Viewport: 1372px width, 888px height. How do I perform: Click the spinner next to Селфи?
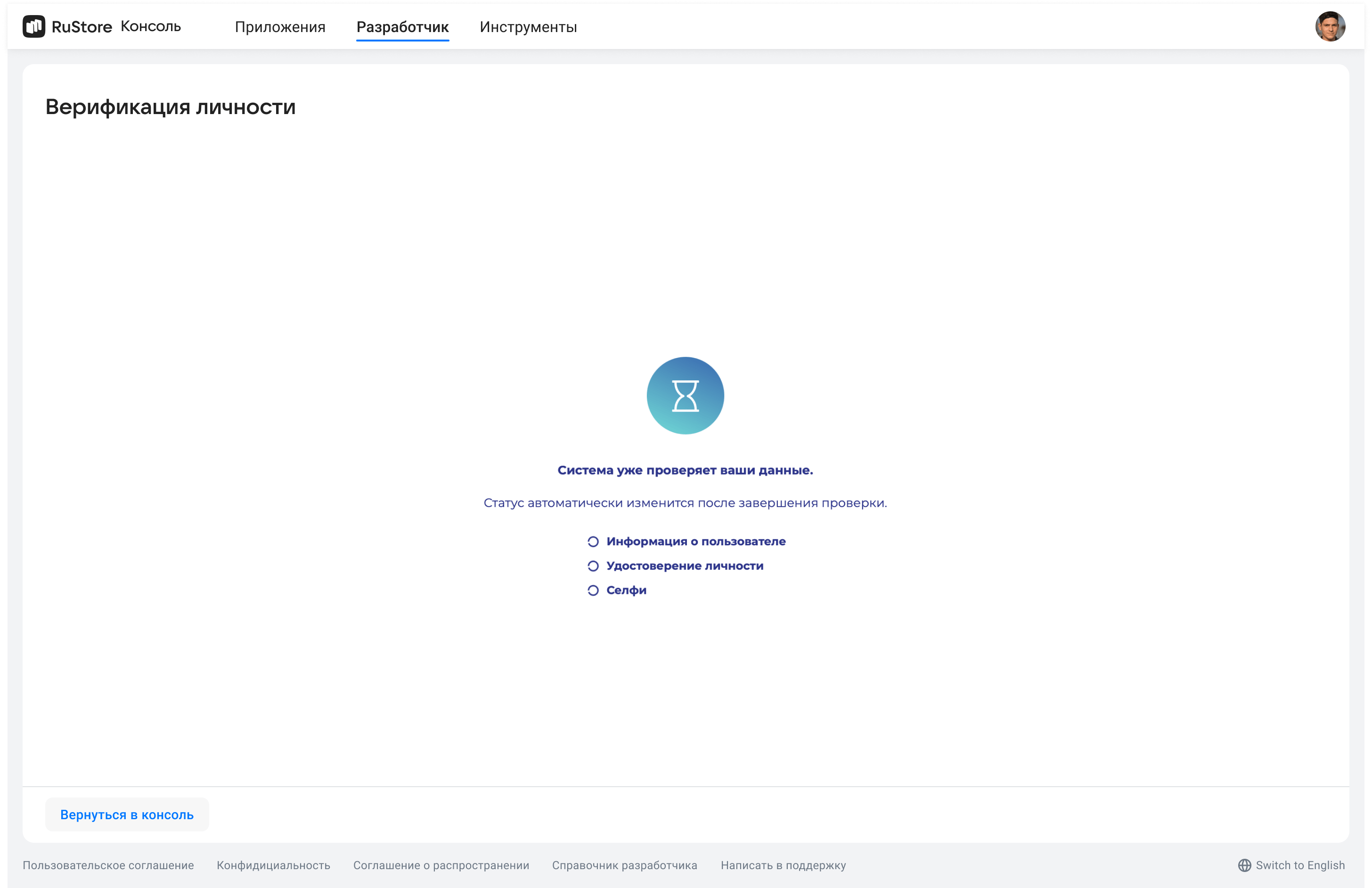point(593,591)
